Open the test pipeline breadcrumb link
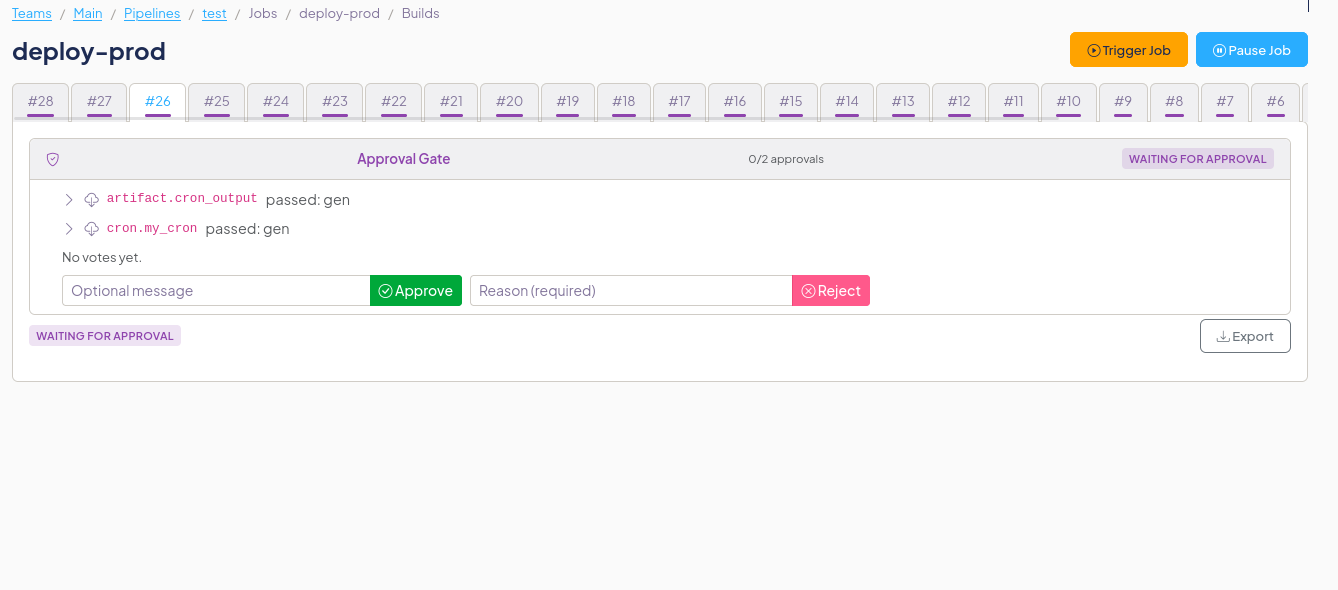Screen dimensions: 1338x590 click(x=214, y=14)
